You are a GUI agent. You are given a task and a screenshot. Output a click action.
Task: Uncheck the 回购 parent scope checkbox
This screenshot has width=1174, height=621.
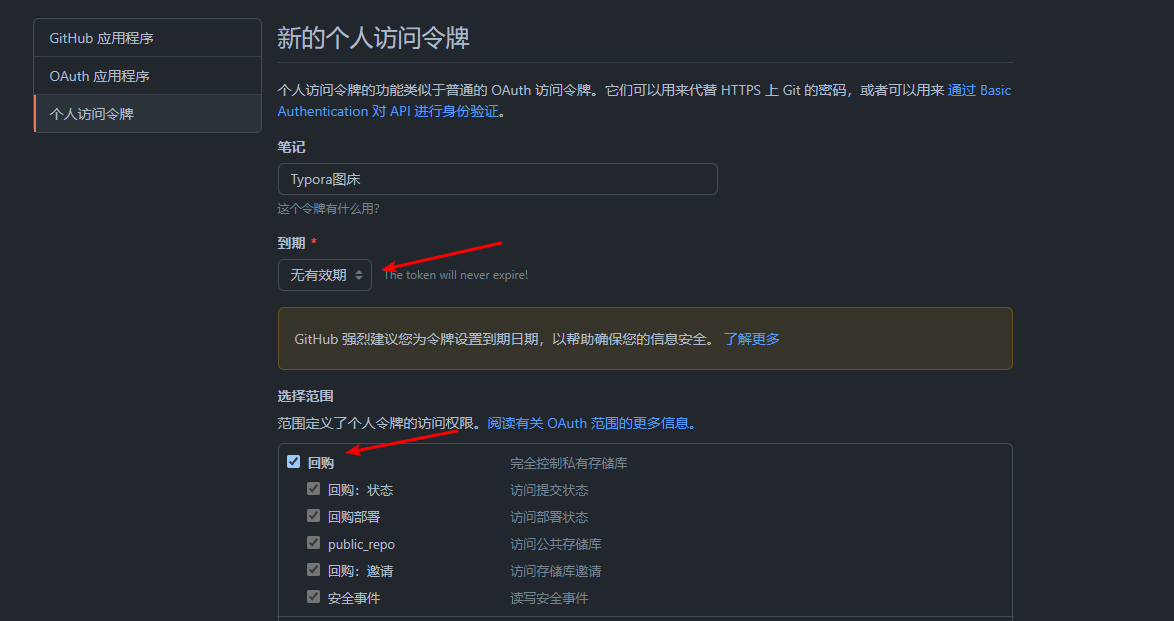click(x=293, y=461)
